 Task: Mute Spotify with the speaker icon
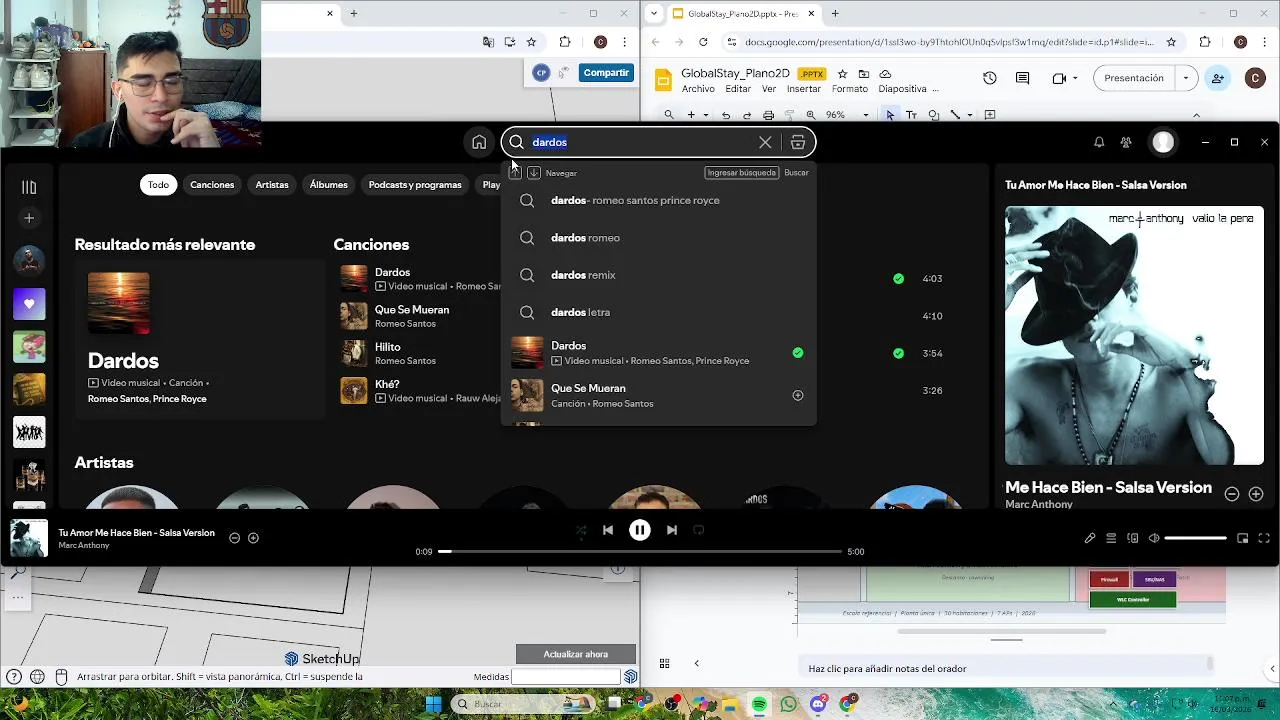point(1154,538)
